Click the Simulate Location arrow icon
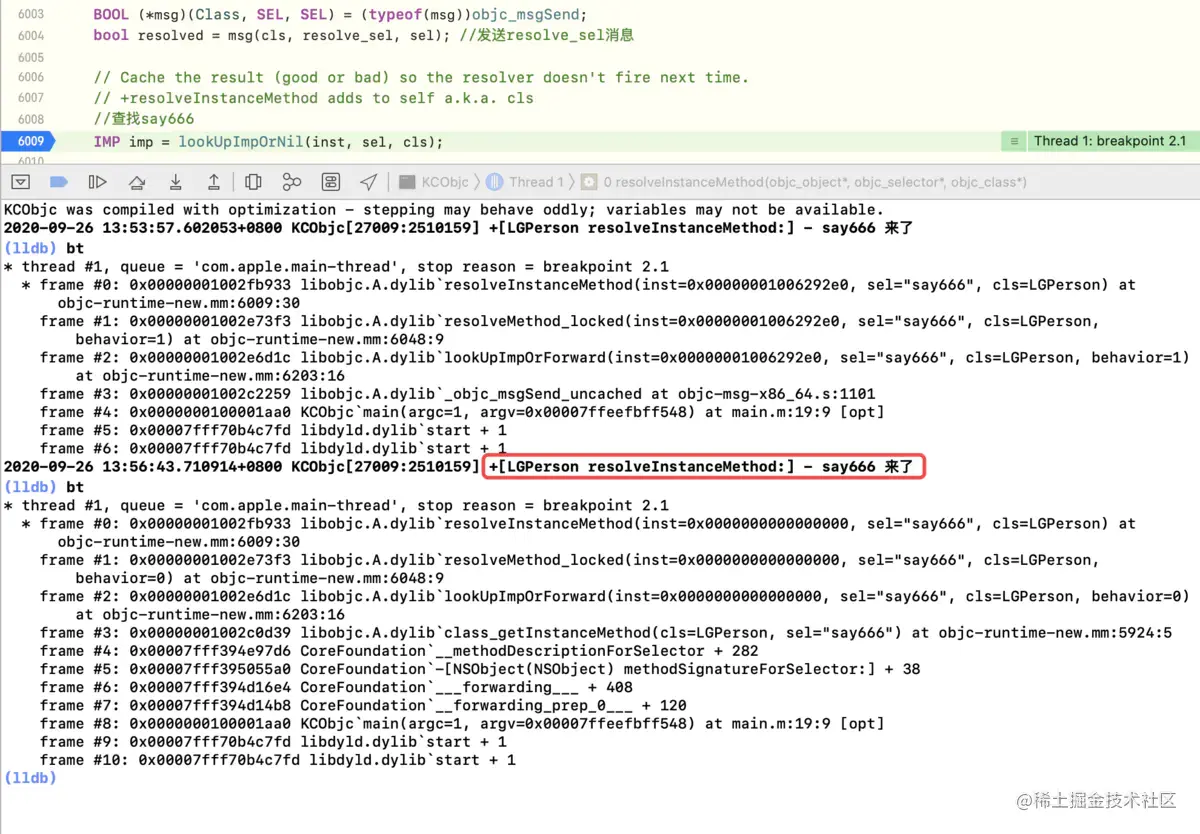The height and width of the screenshot is (834, 1200). click(369, 182)
